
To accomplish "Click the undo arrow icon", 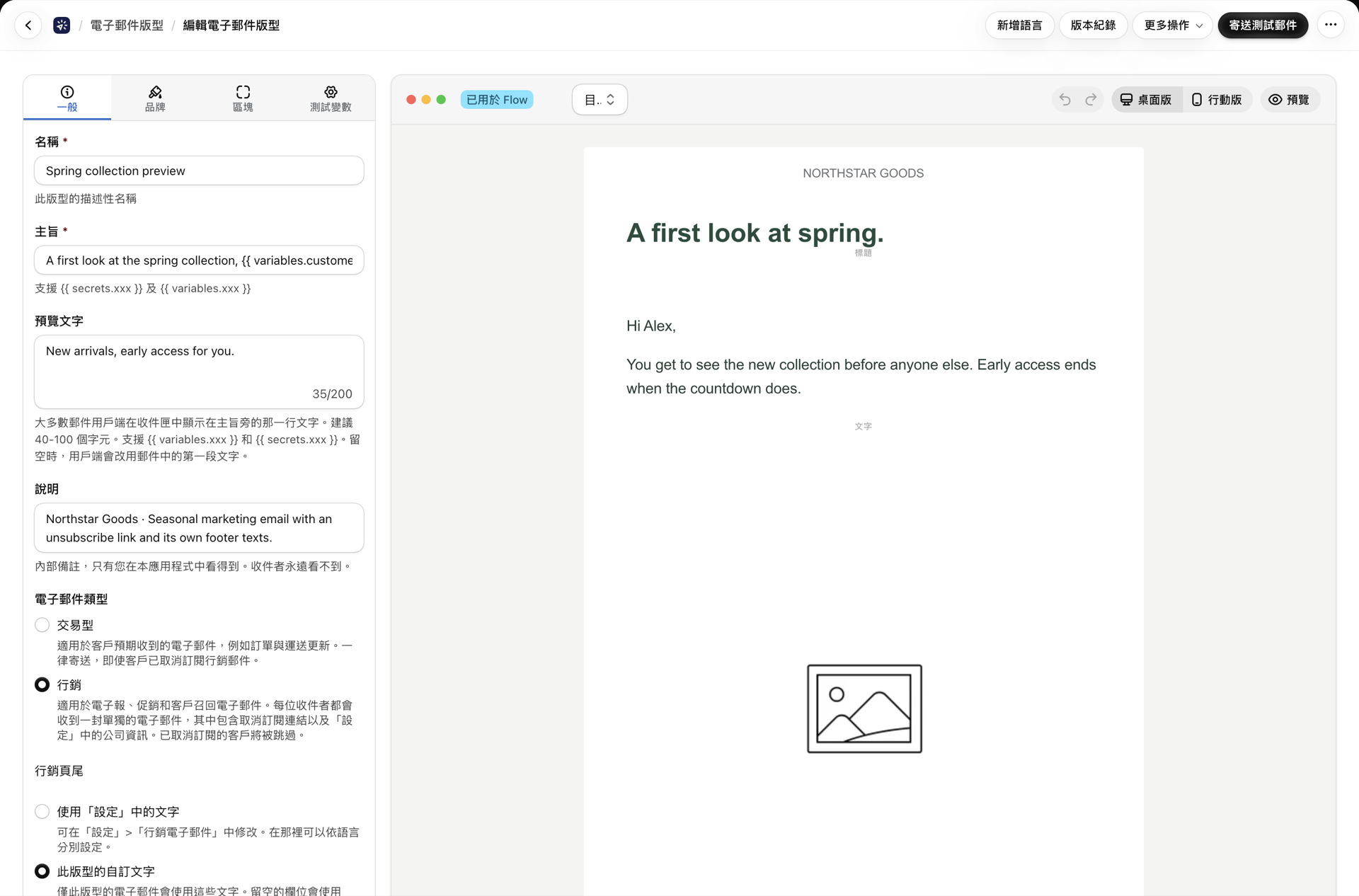I will 1065,100.
